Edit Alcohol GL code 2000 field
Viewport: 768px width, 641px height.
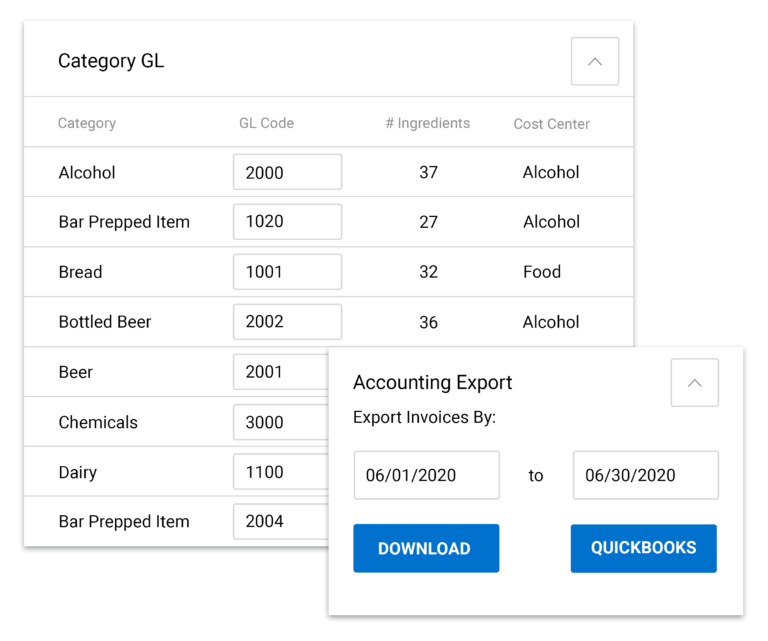(287, 172)
